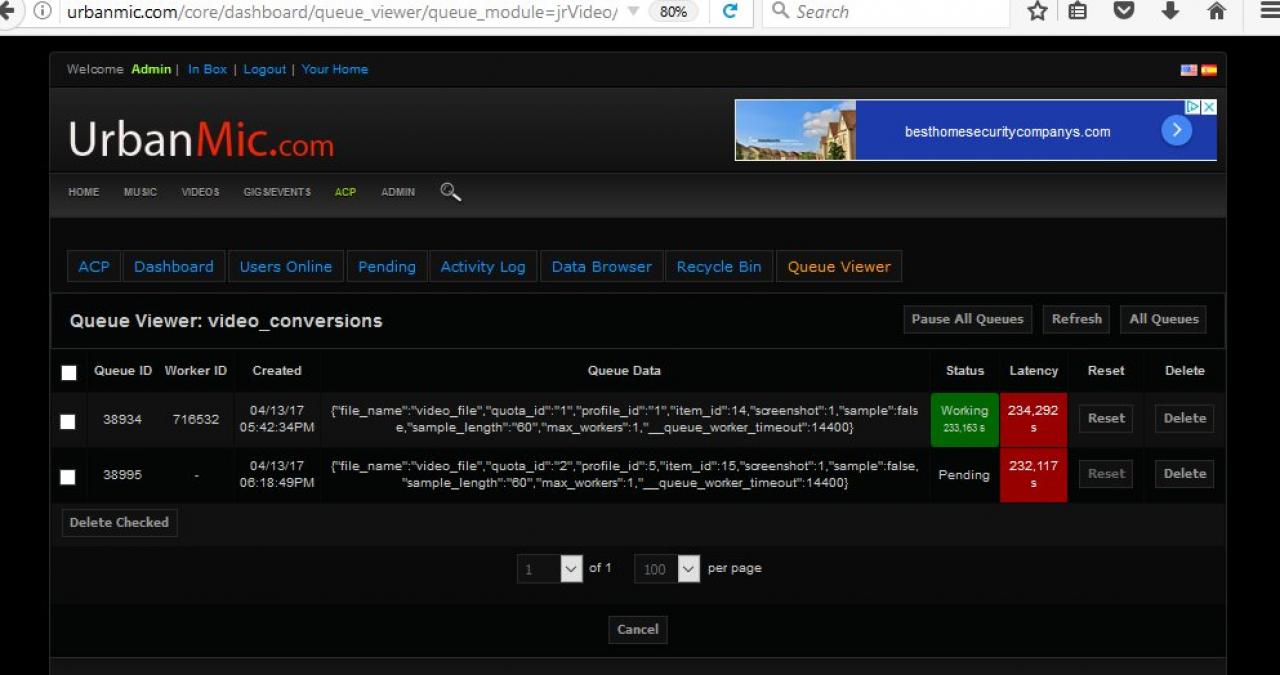Bookmark page with star icon
1280x675 pixels.
click(x=1037, y=12)
